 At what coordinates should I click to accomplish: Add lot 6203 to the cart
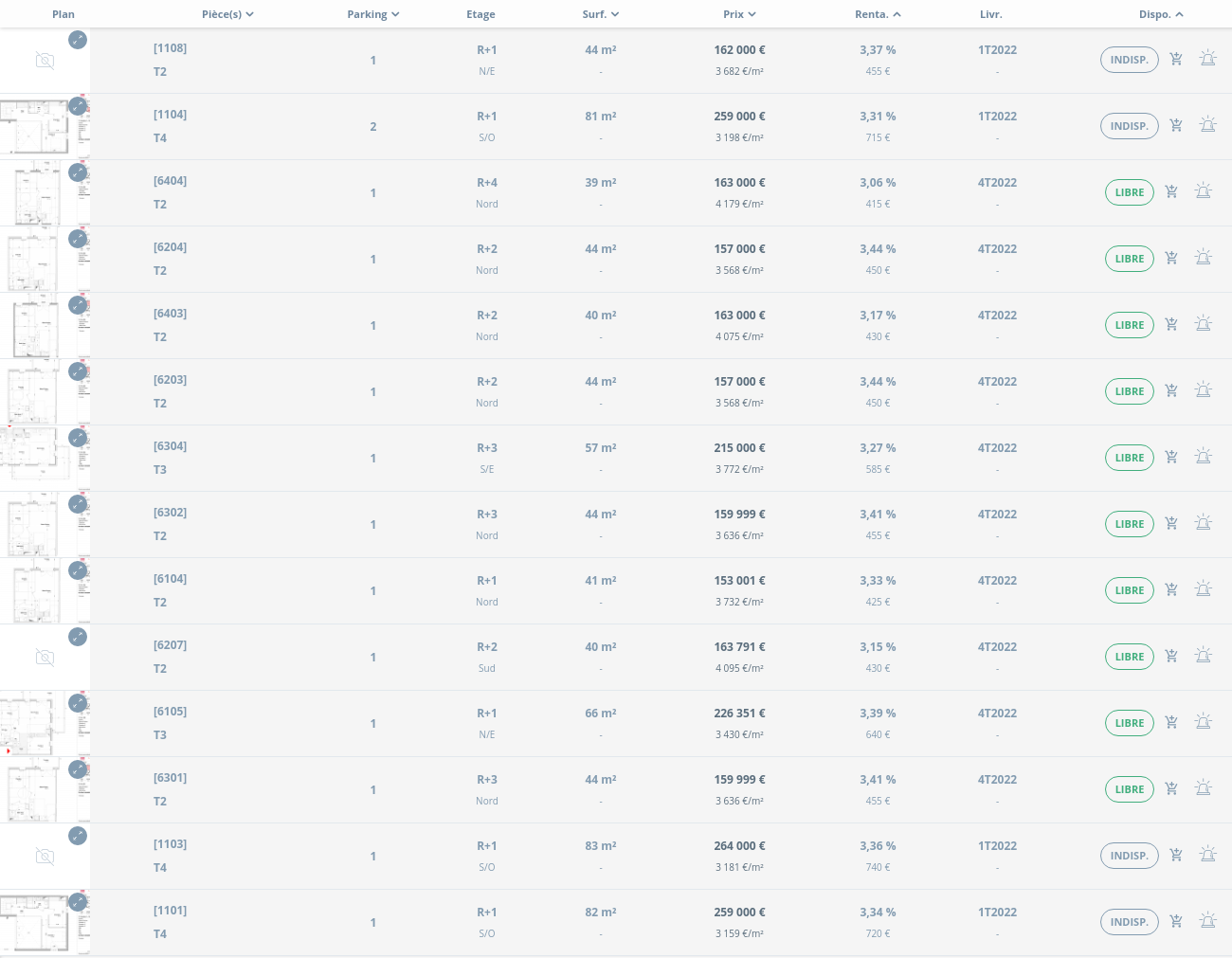[1171, 390]
